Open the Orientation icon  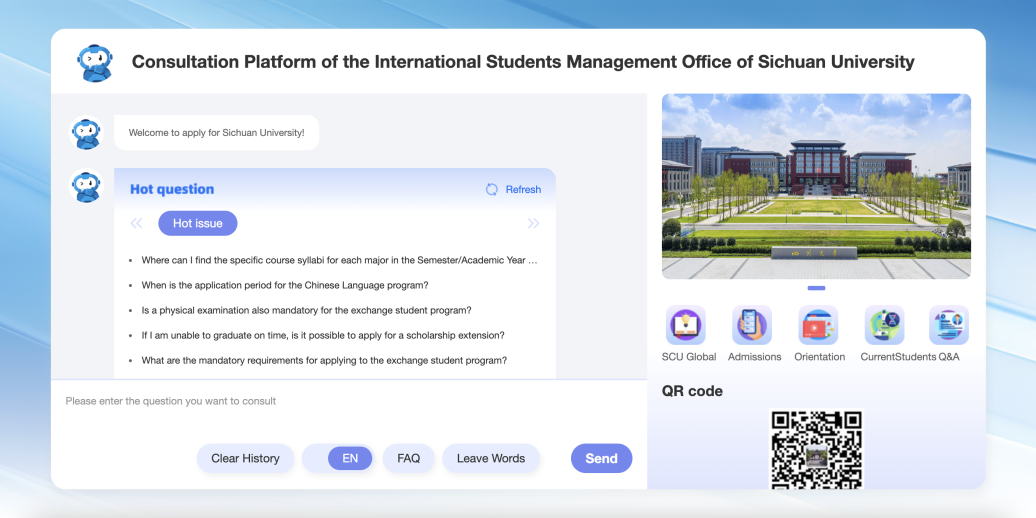point(818,326)
